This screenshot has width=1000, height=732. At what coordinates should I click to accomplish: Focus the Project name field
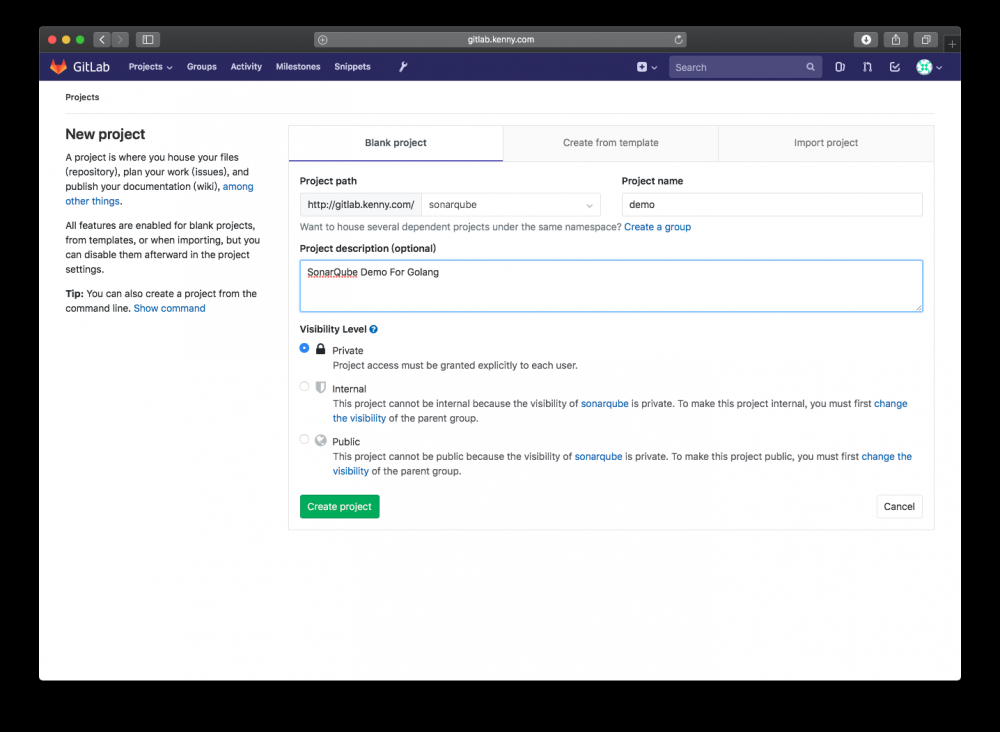click(772, 205)
